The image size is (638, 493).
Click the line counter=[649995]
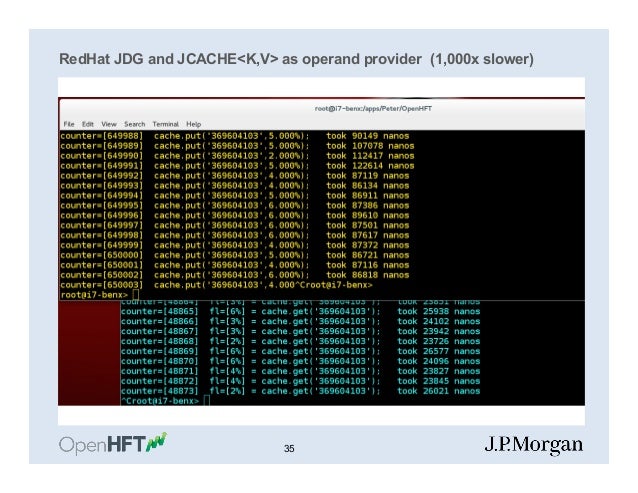point(234,205)
